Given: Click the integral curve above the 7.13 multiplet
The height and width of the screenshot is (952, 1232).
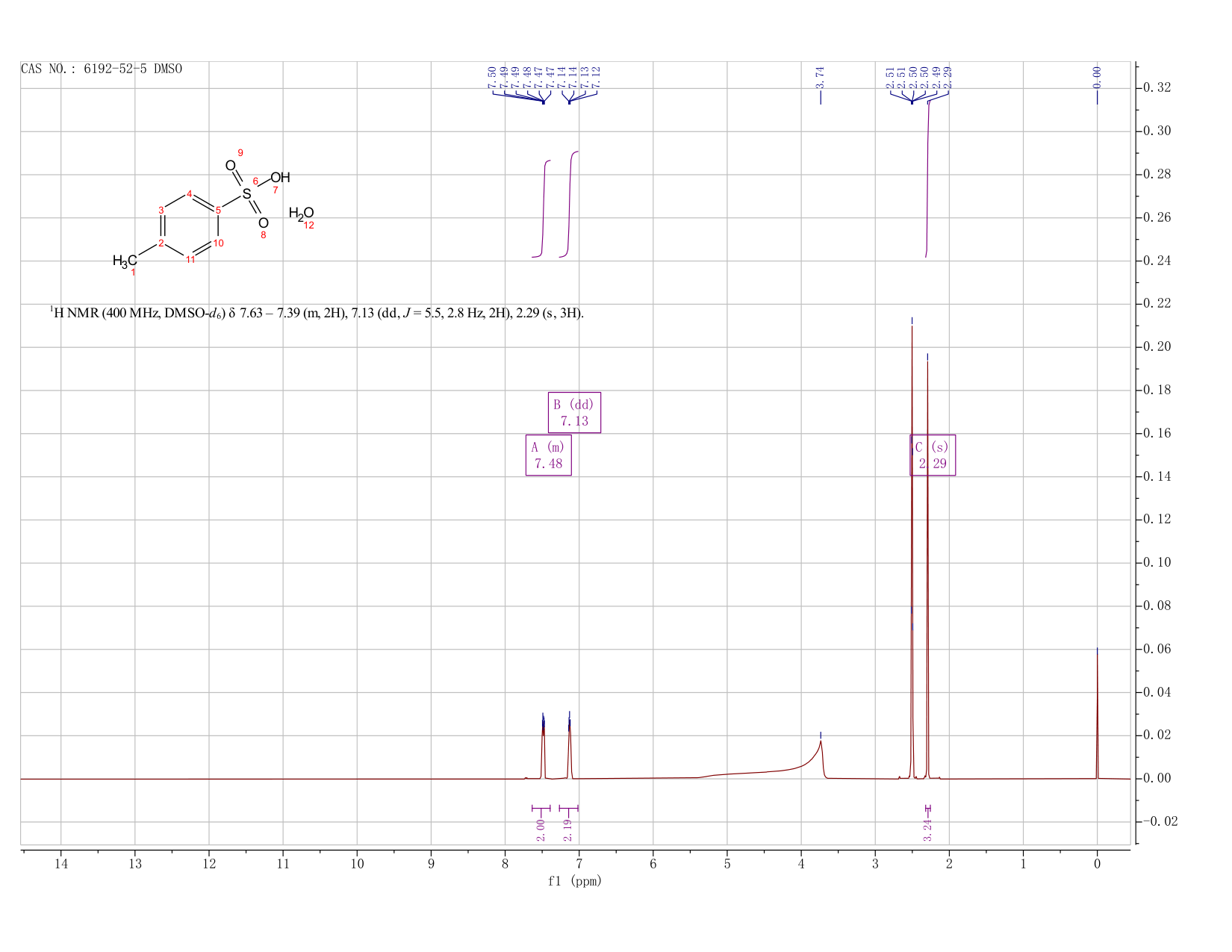Looking at the screenshot, I should click(x=570, y=205).
